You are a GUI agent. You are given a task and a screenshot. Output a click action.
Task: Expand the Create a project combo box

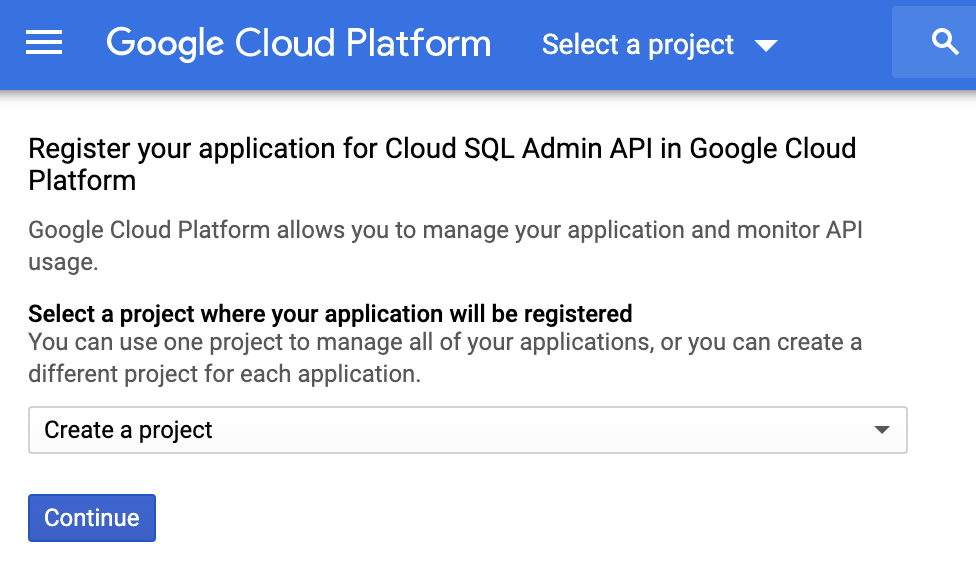point(467,430)
